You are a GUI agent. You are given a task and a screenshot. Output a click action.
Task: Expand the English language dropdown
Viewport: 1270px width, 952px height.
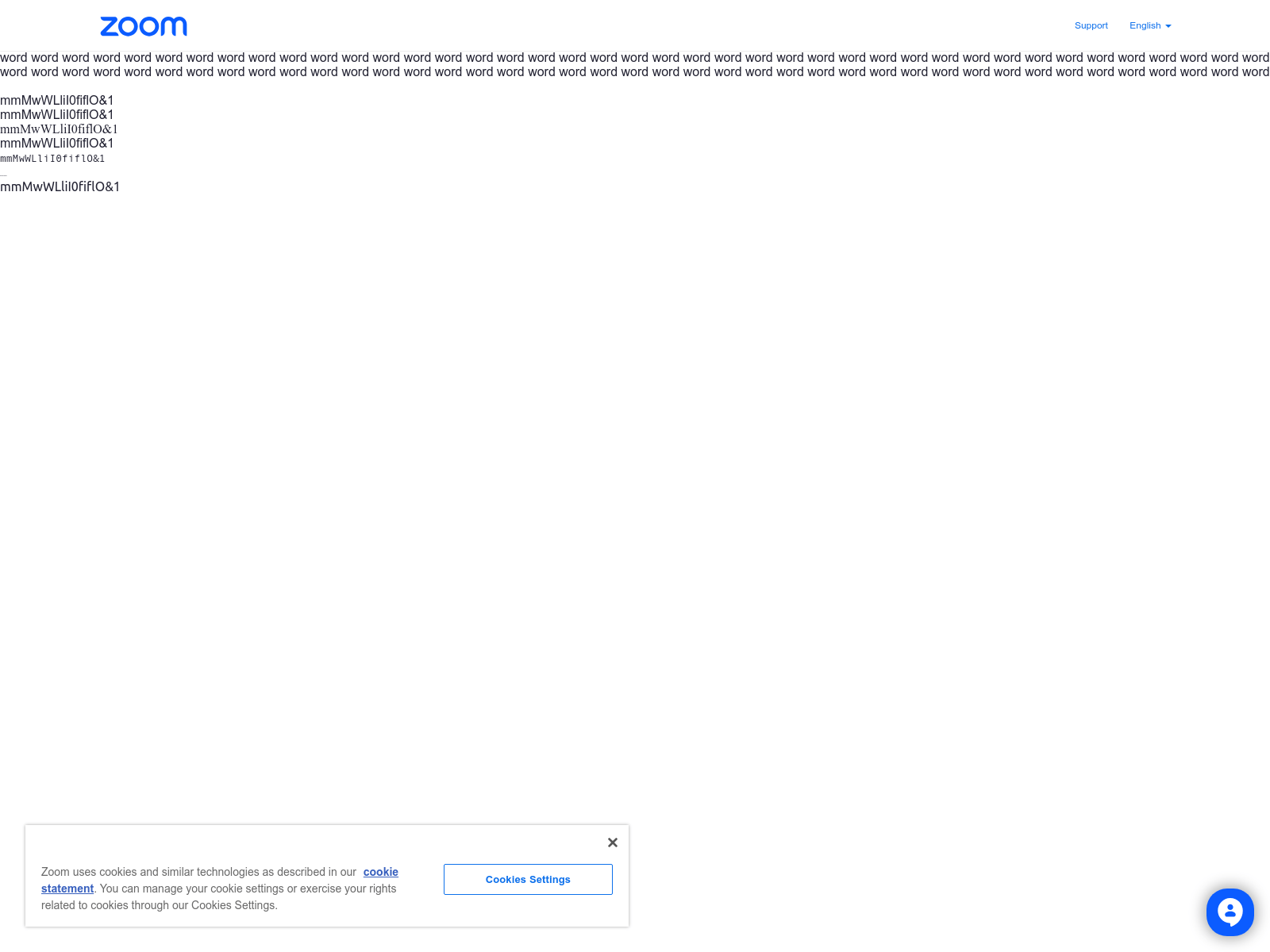pyautogui.click(x=1150, y=25)
